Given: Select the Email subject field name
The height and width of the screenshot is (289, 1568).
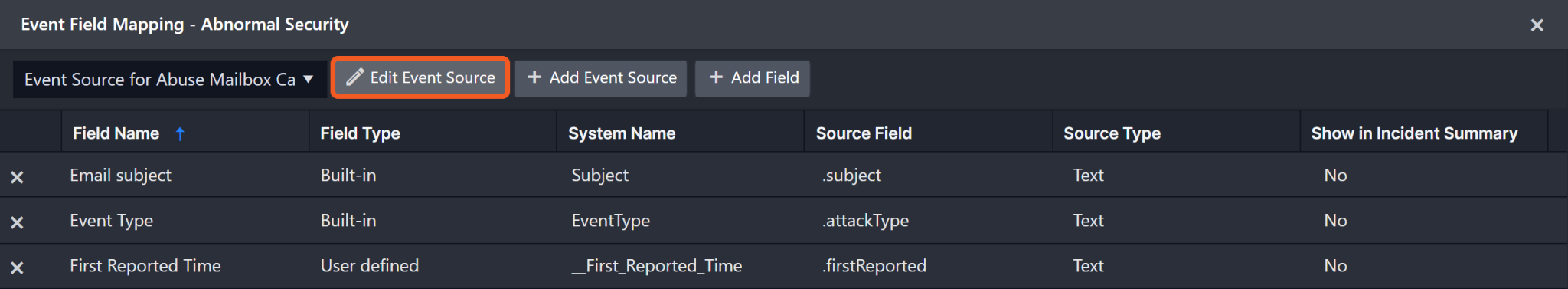Looking at the screenshot, I should click(x=120, y=176).
